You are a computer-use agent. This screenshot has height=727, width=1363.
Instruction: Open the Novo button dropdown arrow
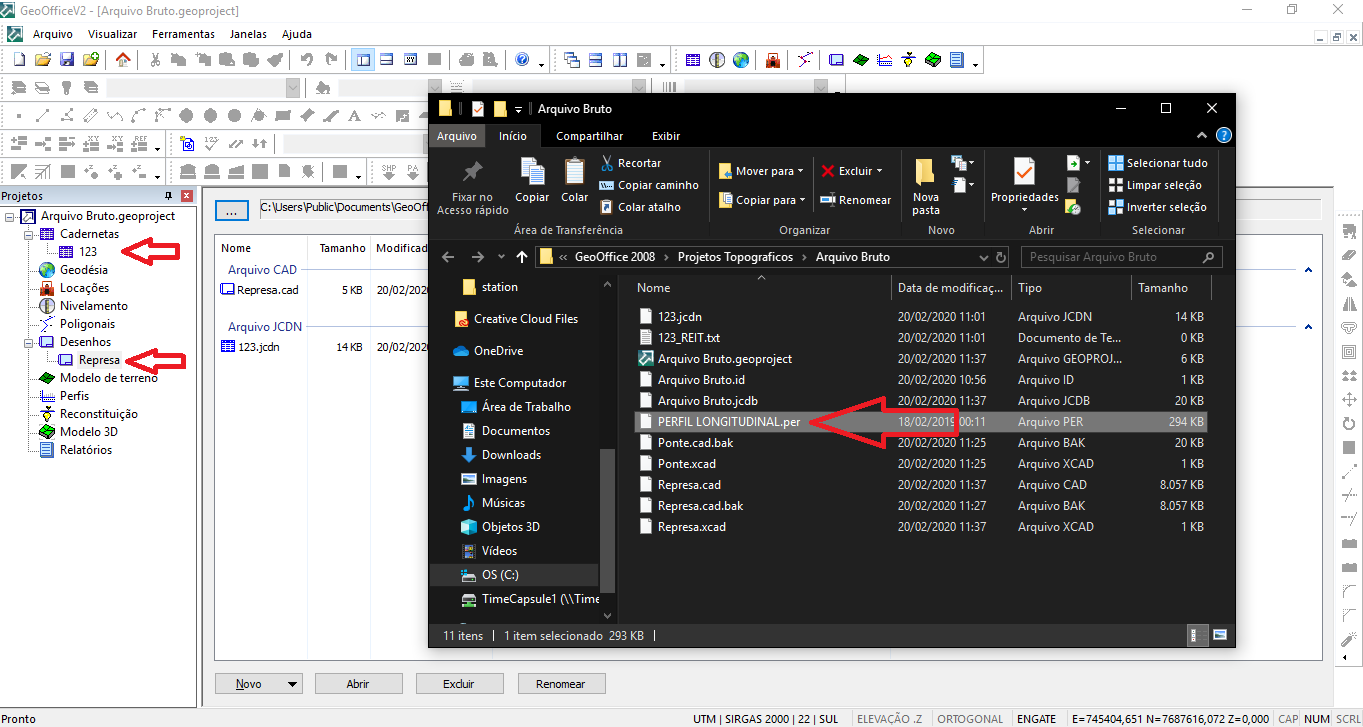[293, 685]
